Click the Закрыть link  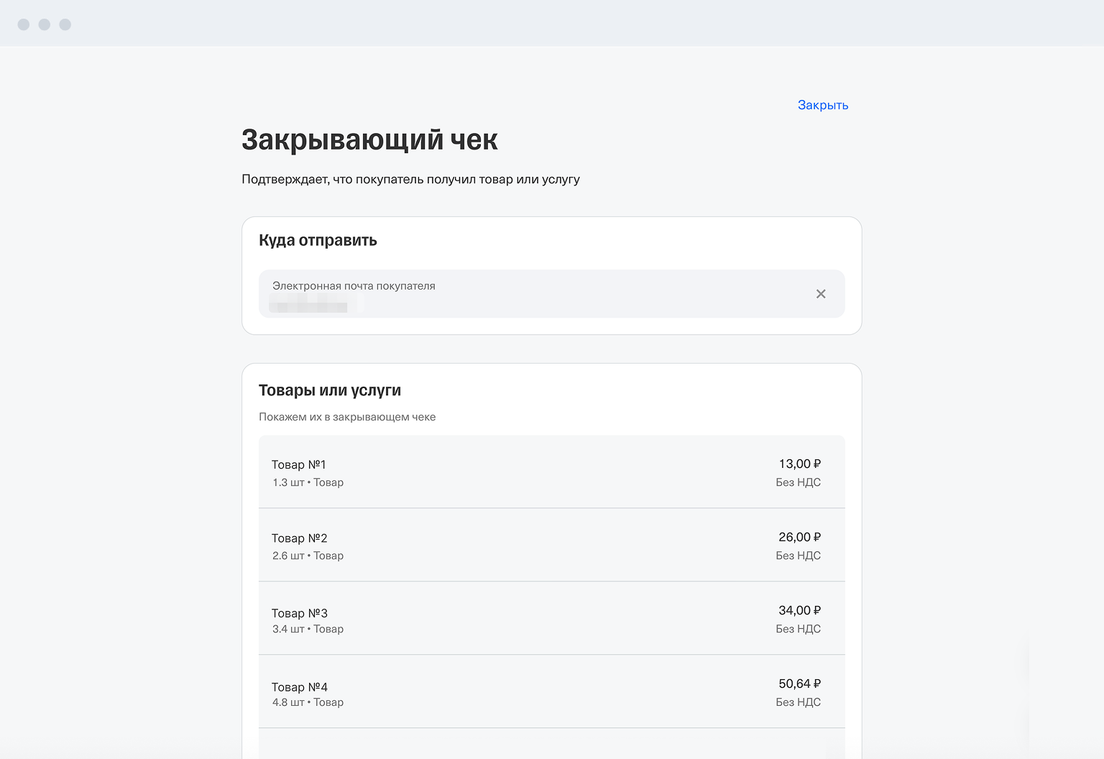coord(822,105)
